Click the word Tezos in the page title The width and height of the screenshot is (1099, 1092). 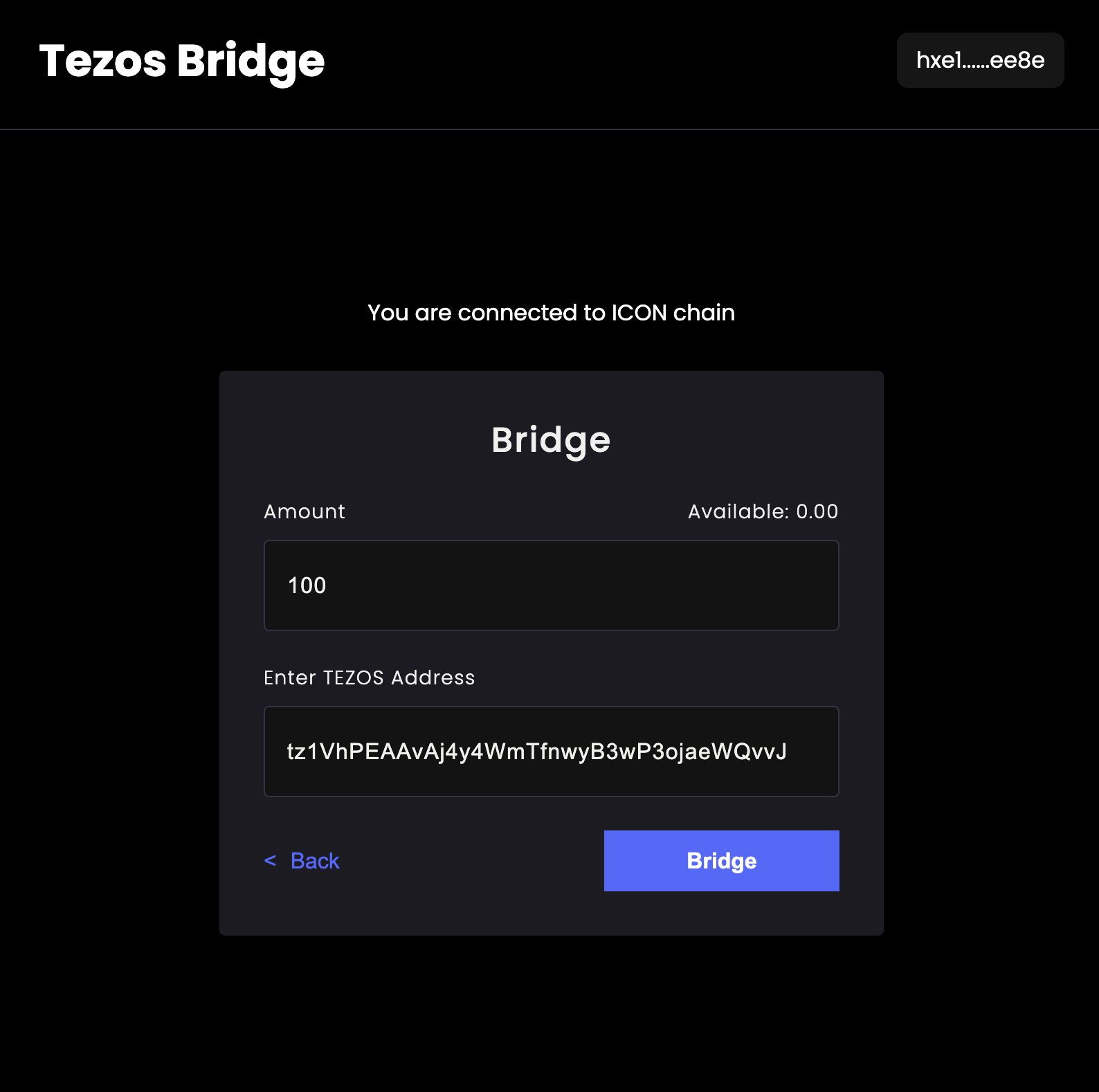102,62
